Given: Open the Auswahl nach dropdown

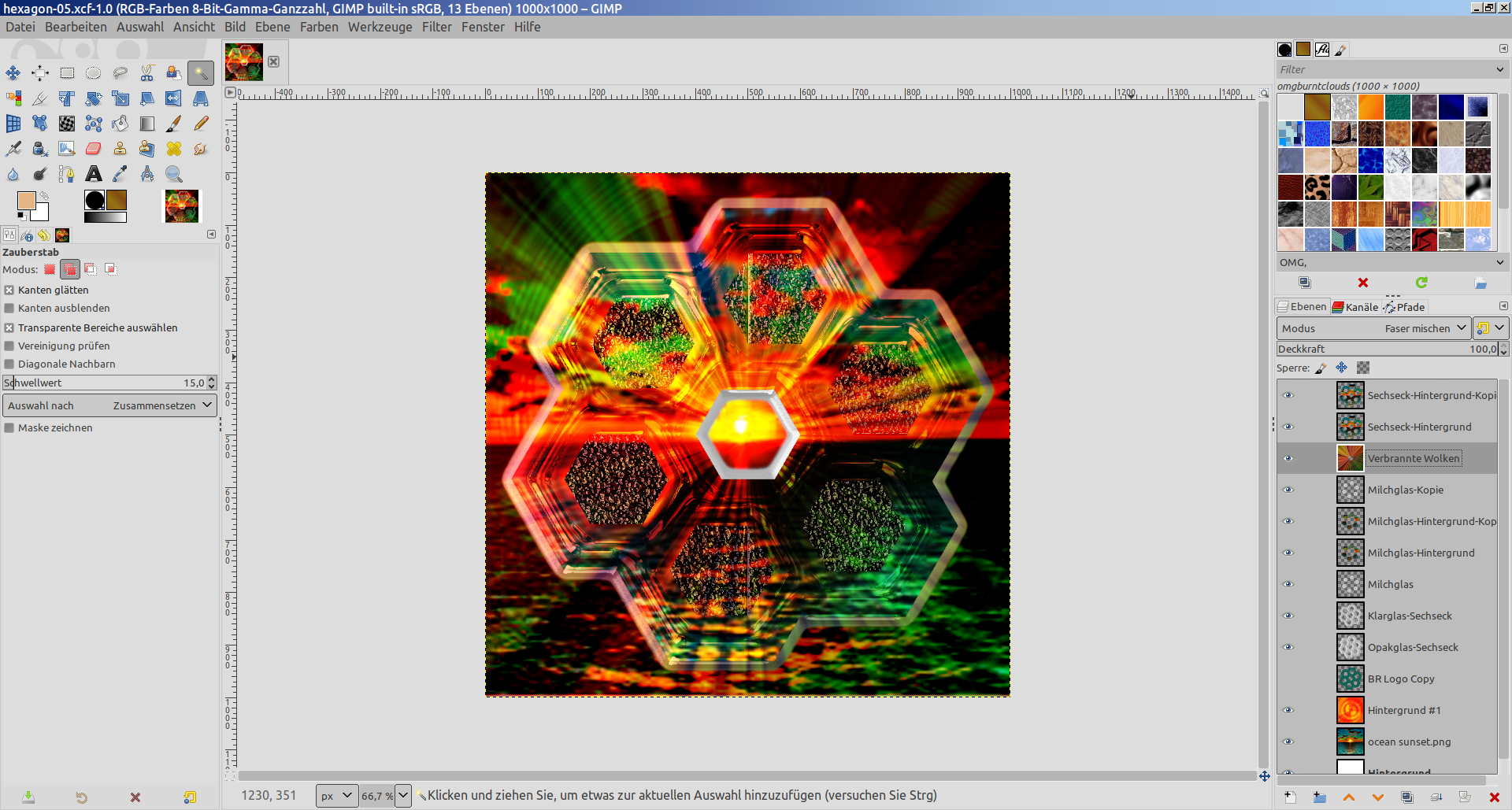Looking at the screenshot, I should [110, 405].
